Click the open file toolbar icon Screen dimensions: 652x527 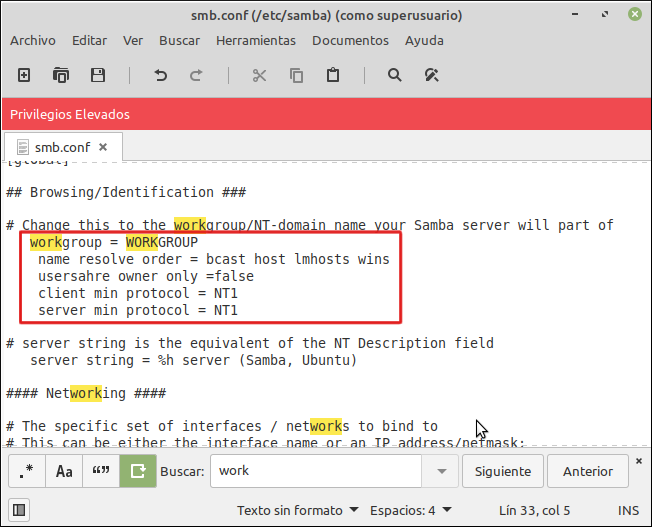61,75
